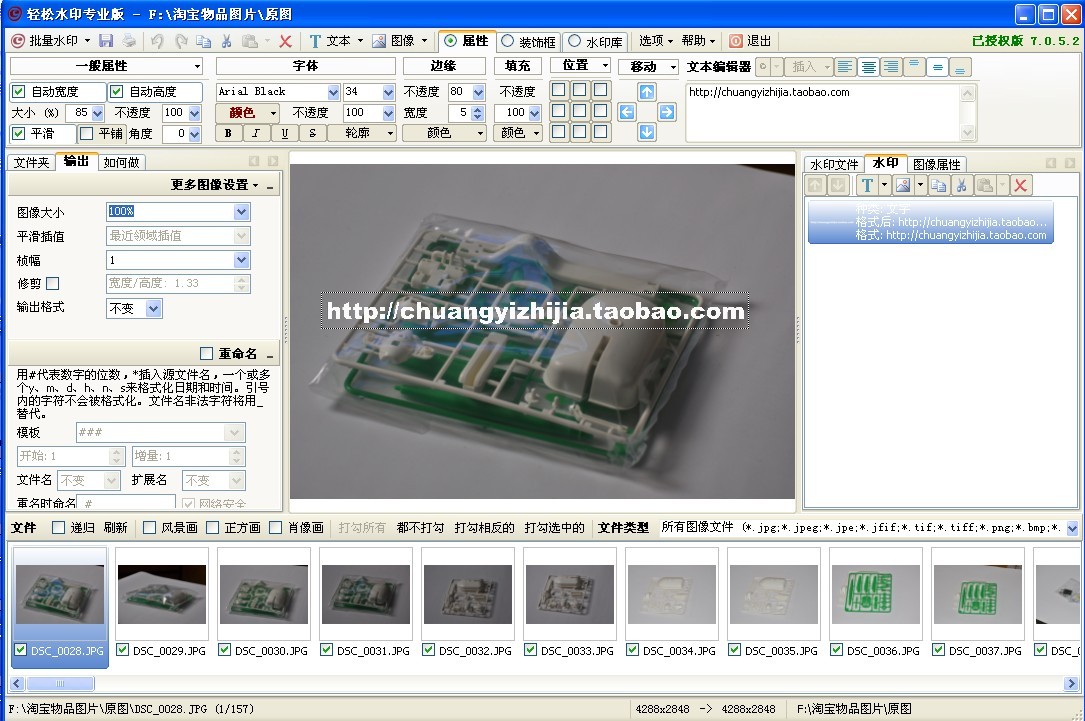Toggle italic font style button

(x=256, y=133)
